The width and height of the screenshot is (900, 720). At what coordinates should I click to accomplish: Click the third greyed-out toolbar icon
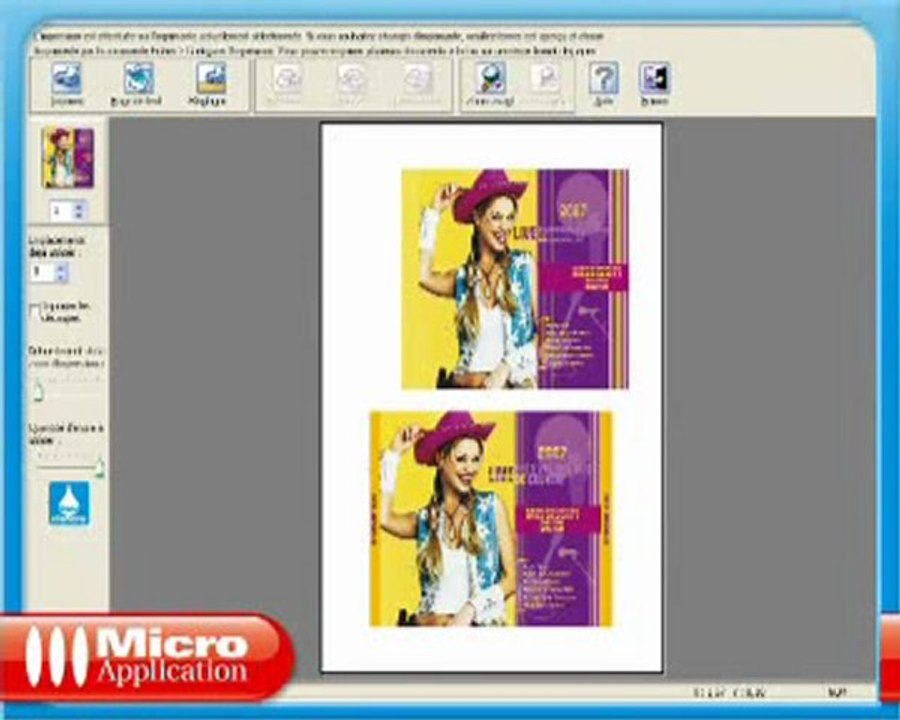coord(418,79)
